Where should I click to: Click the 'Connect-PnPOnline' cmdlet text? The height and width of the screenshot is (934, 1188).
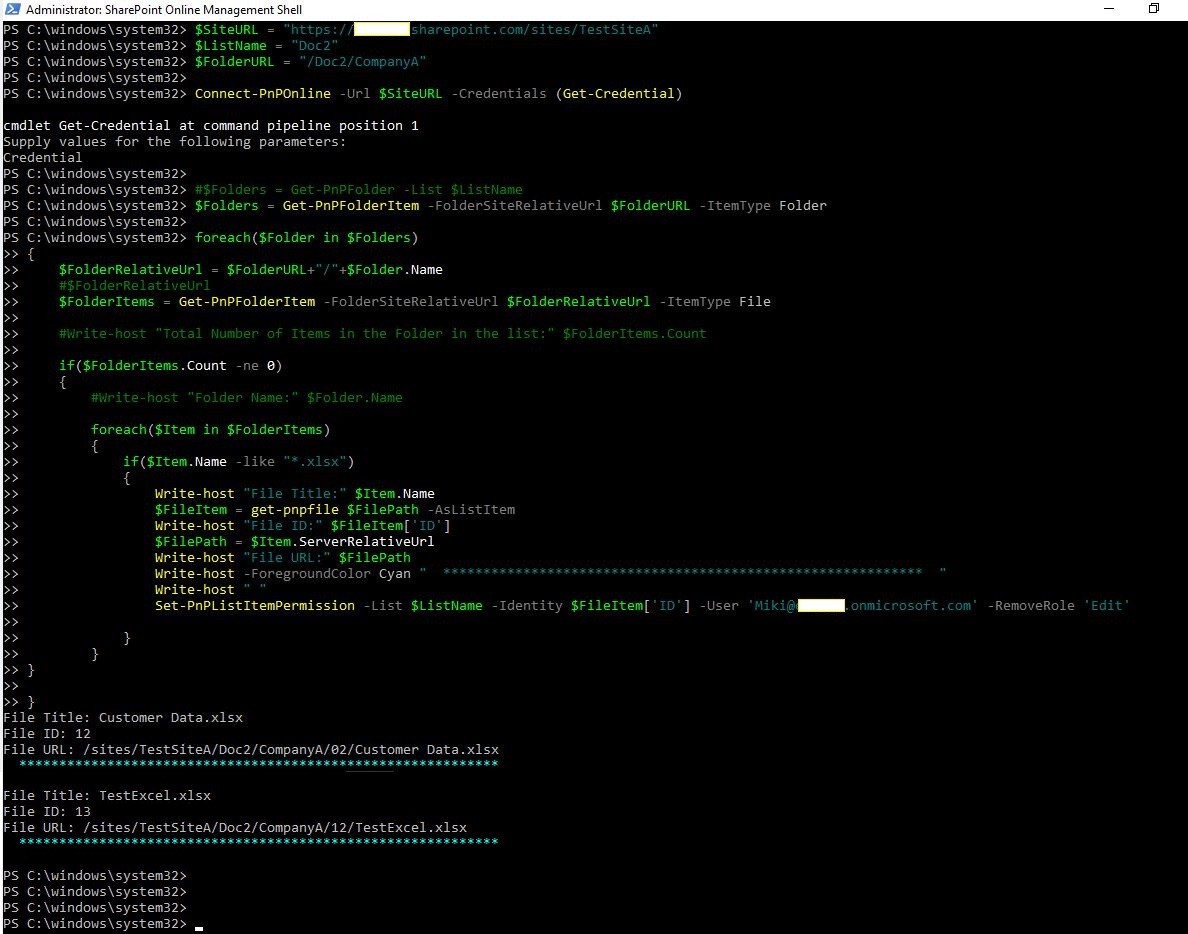point(262,93)
